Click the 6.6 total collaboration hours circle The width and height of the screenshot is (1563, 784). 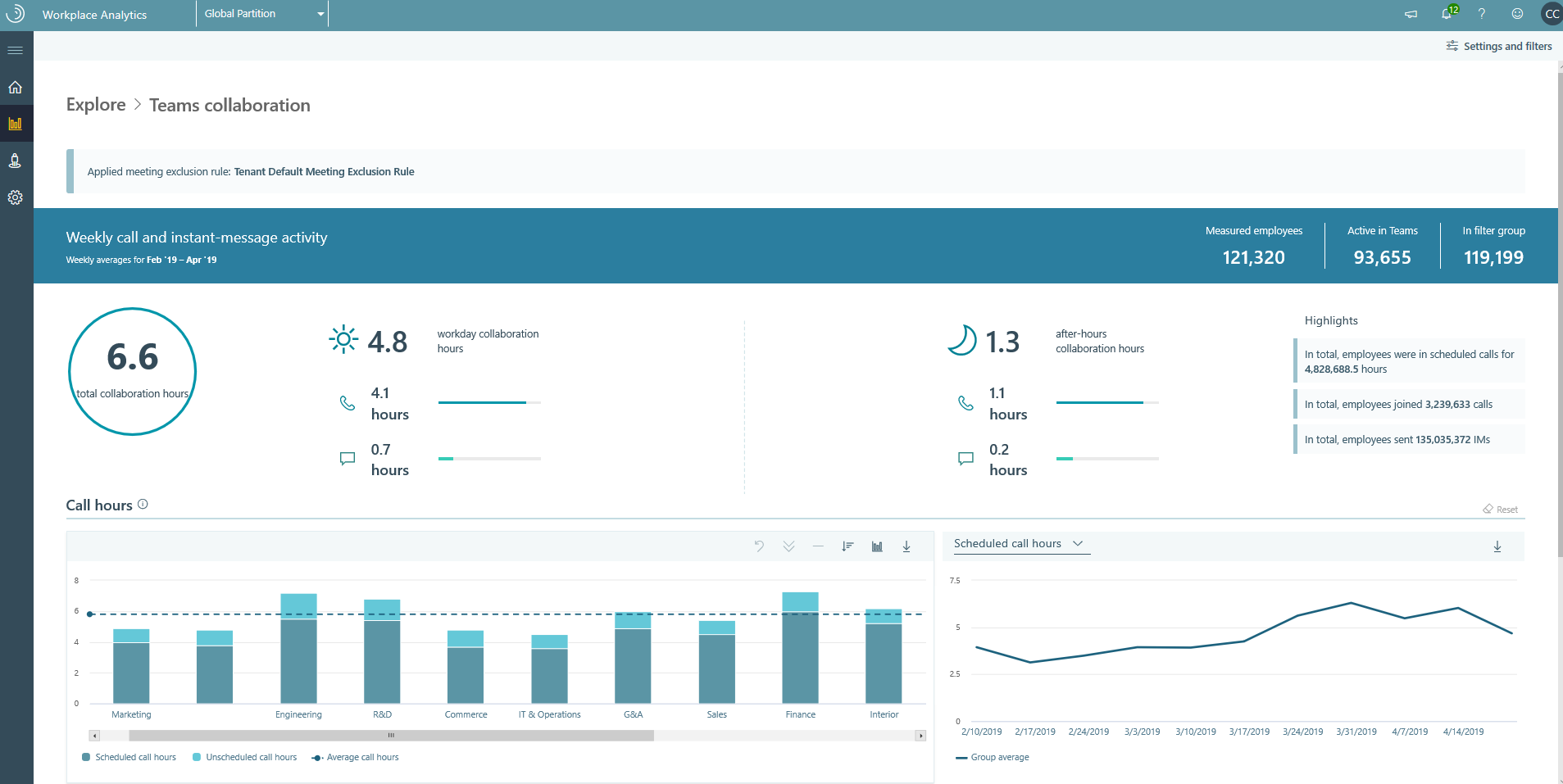click(x=132, y=371)
